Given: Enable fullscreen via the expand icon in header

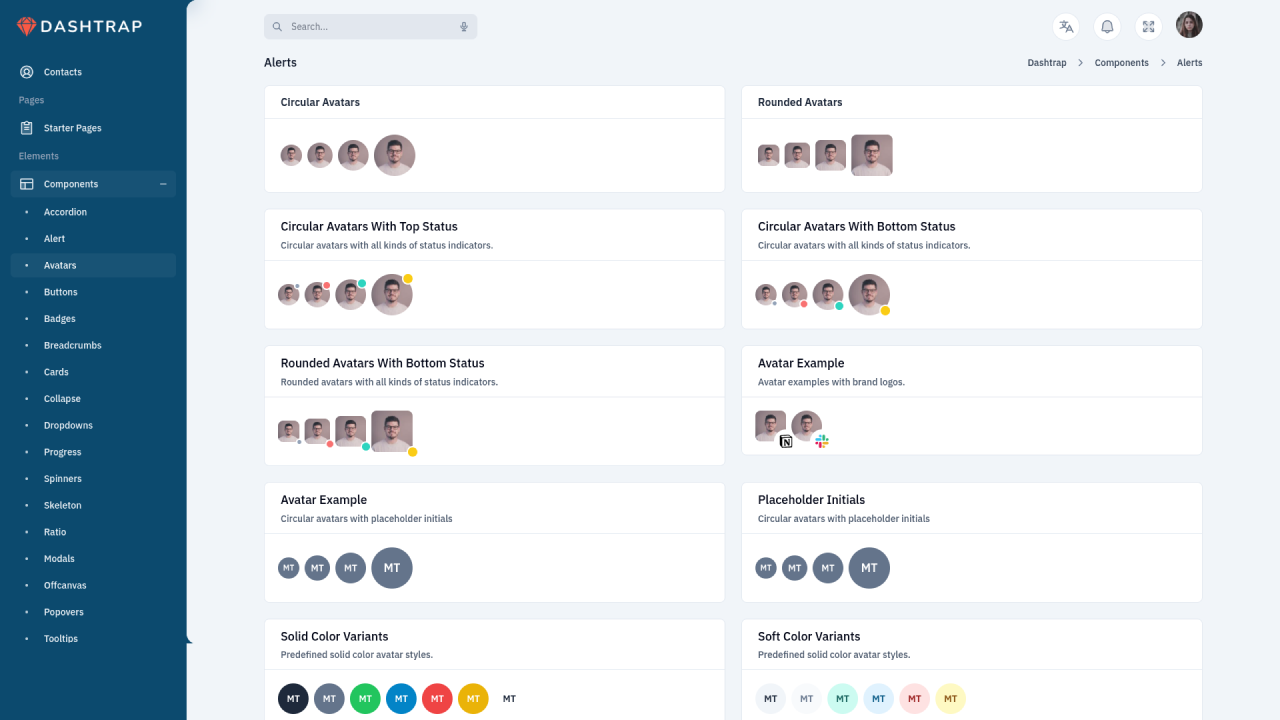Looking at the screenshot, I should (1148, 27).
